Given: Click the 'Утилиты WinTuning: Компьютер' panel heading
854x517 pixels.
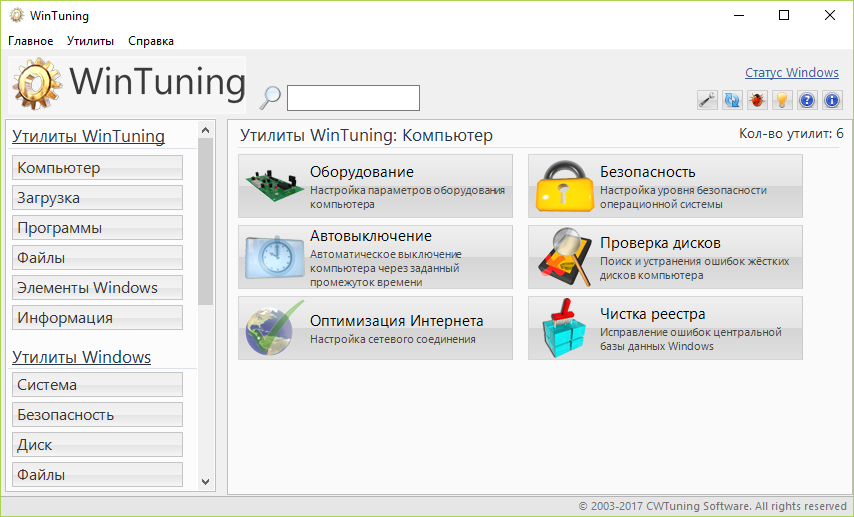Looking at the screenshot, I should click(366, 135).
